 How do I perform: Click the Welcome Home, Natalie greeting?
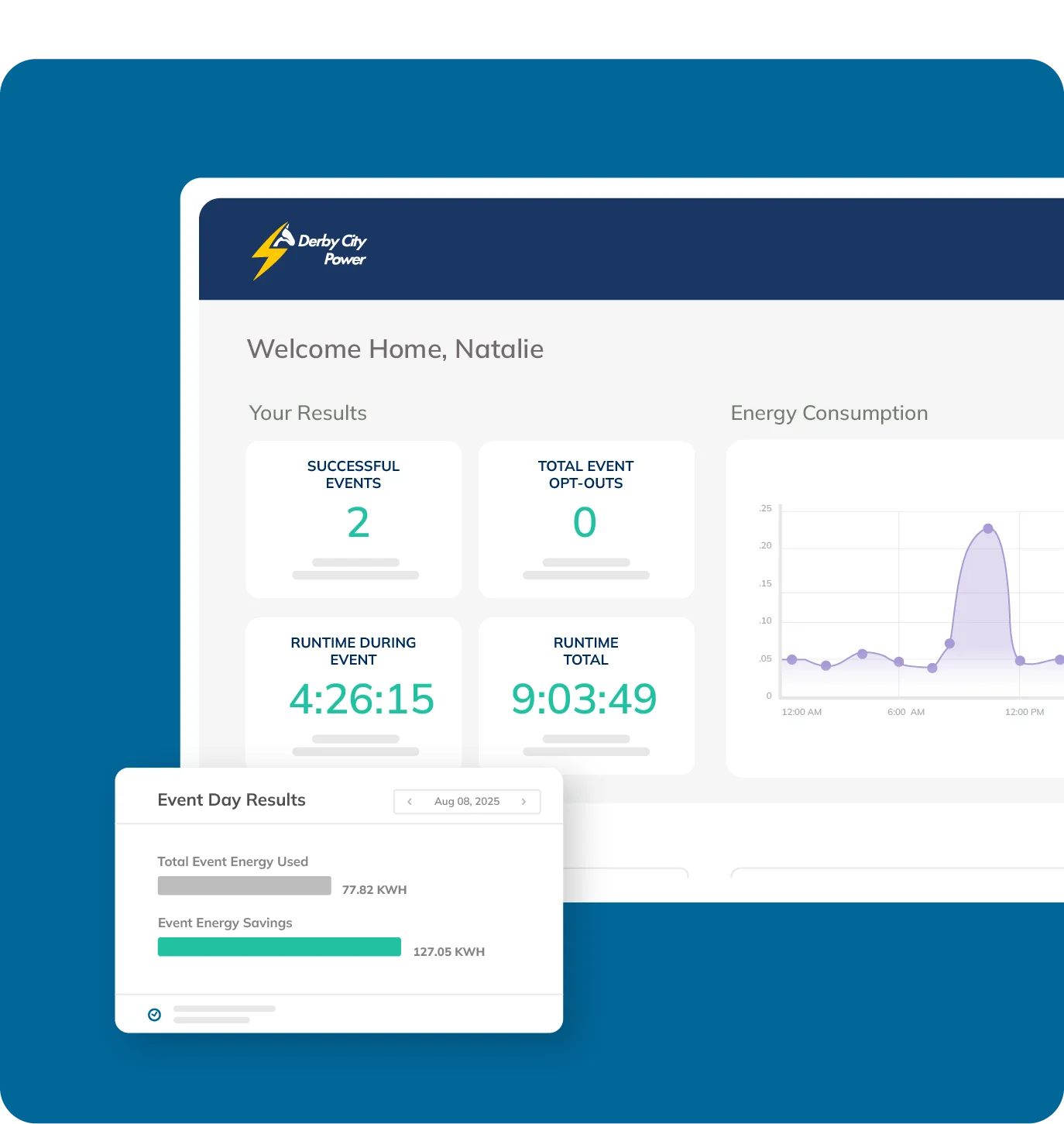[395, 349]
